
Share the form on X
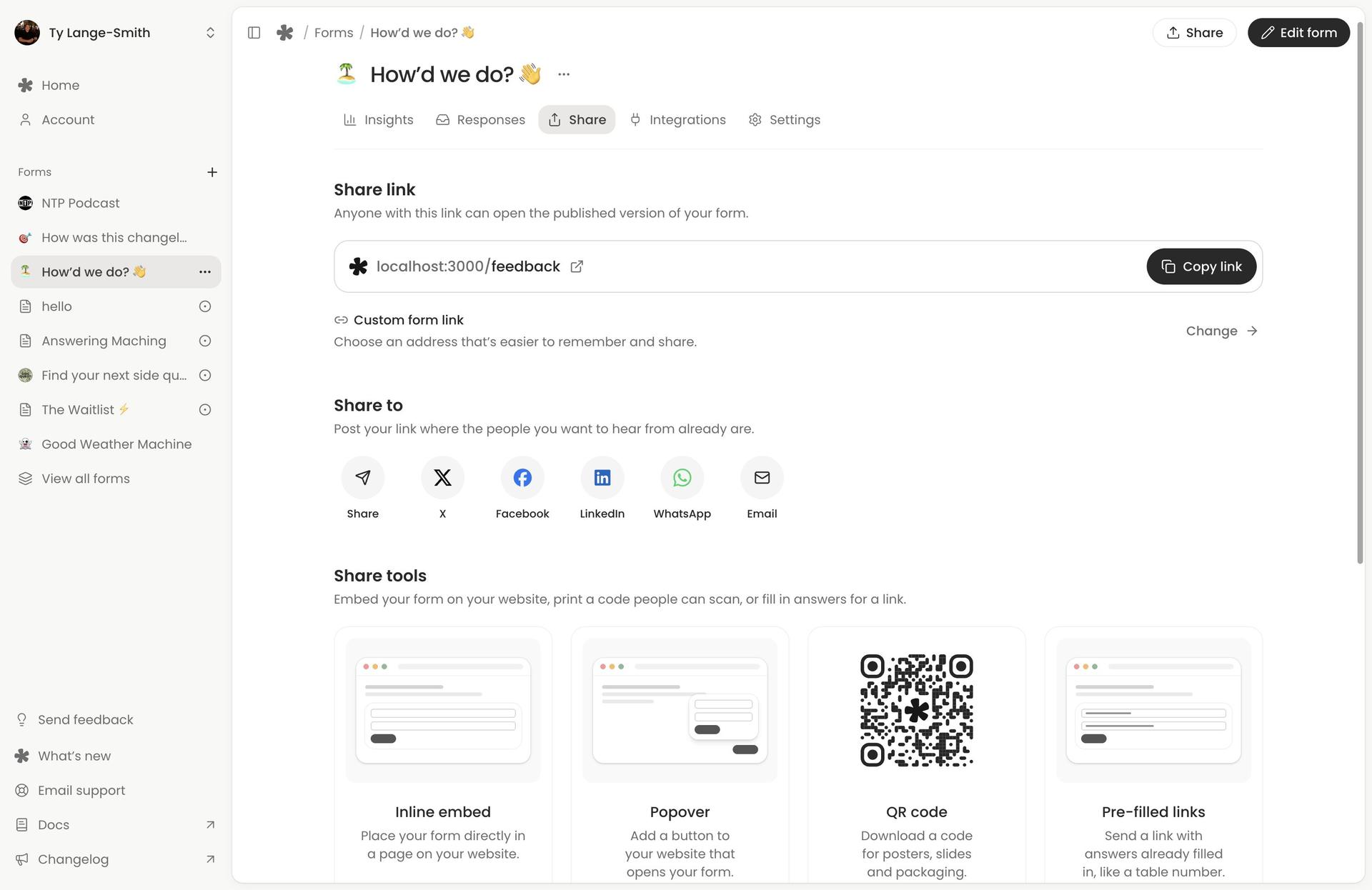[x=442, y=477]
